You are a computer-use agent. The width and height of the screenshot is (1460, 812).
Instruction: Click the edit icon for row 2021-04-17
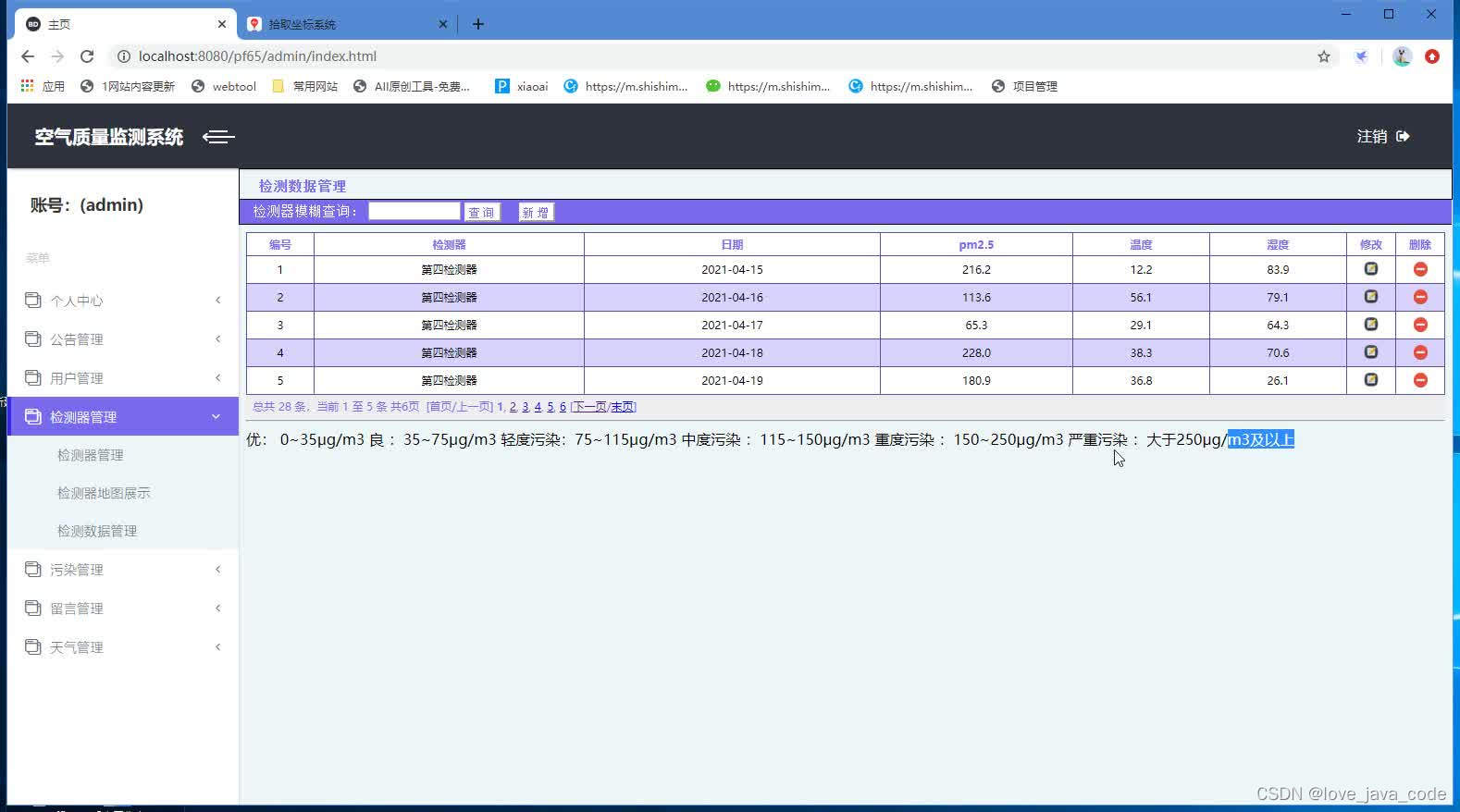point(1371,325)
